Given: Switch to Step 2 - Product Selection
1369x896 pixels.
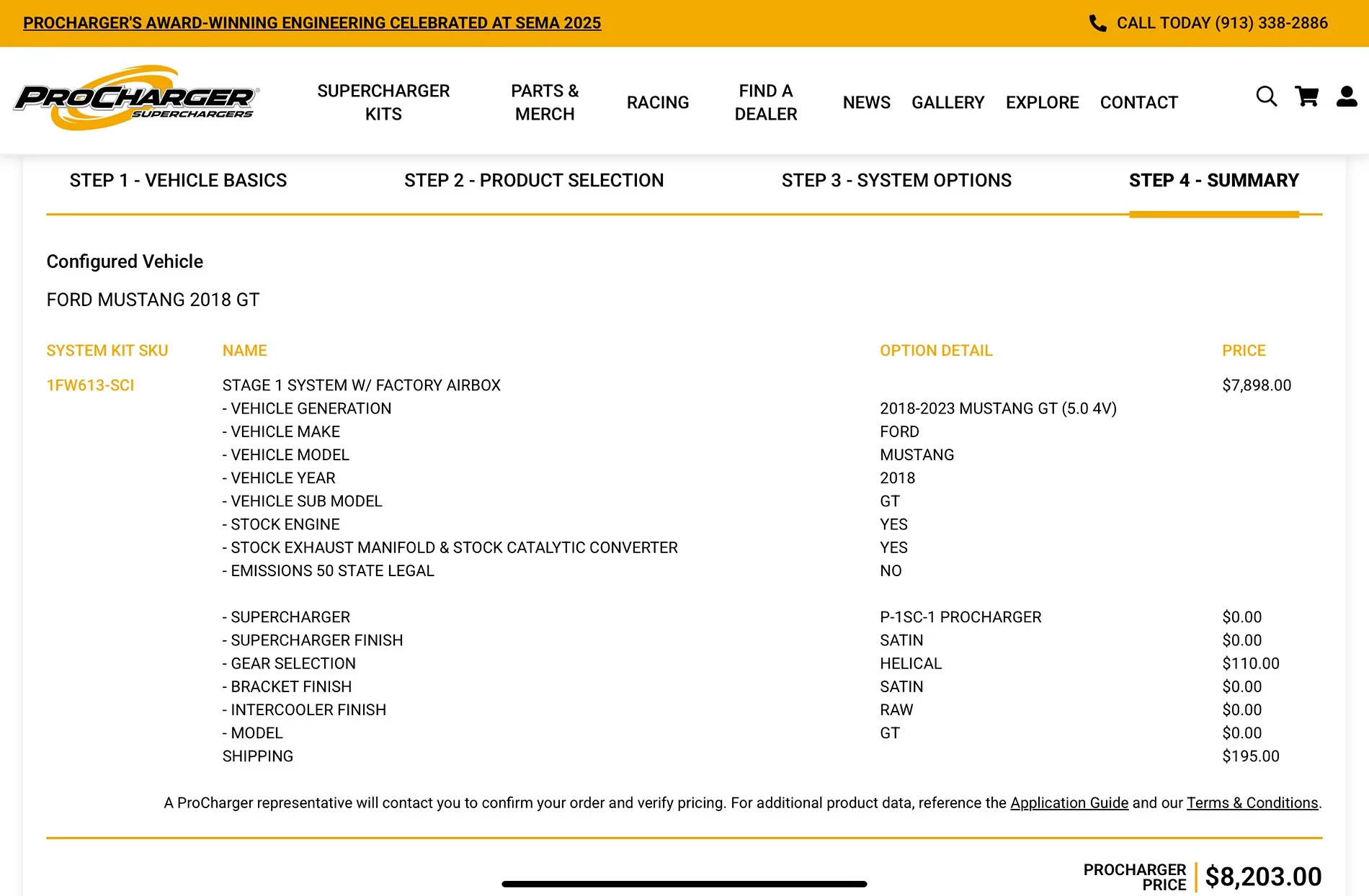Looking at the screenshot, I should [534, 180].
